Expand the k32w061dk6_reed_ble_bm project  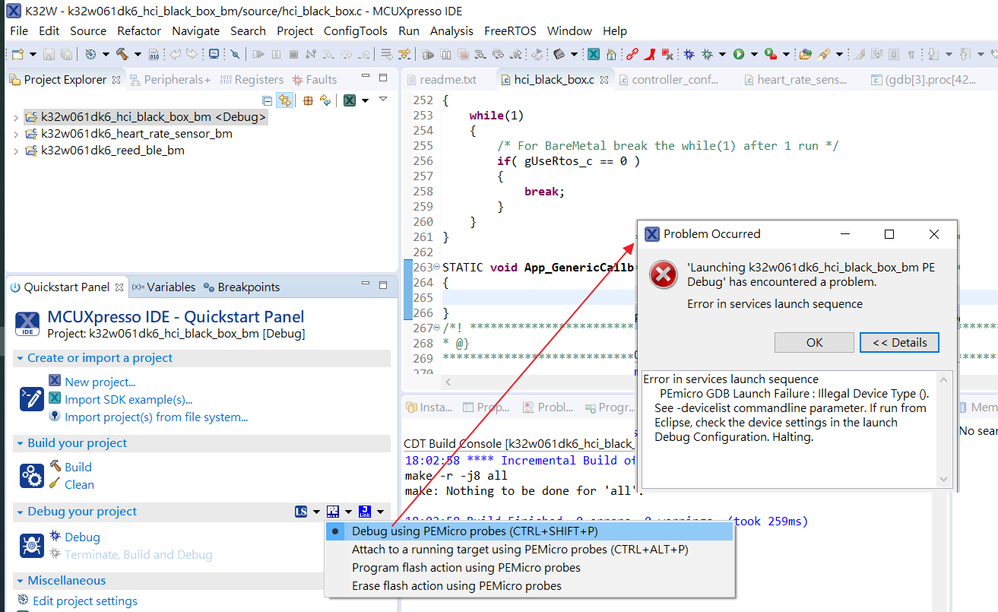[x=15, y=151]
